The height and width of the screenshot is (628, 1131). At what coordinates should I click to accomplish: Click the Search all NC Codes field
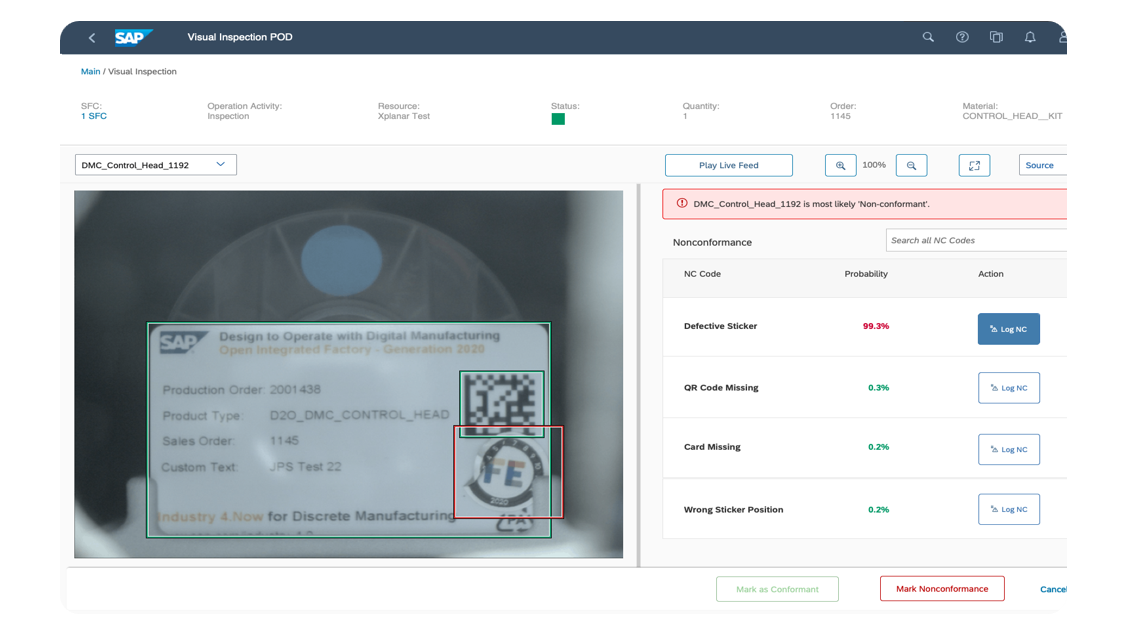(x=975, y=240)
